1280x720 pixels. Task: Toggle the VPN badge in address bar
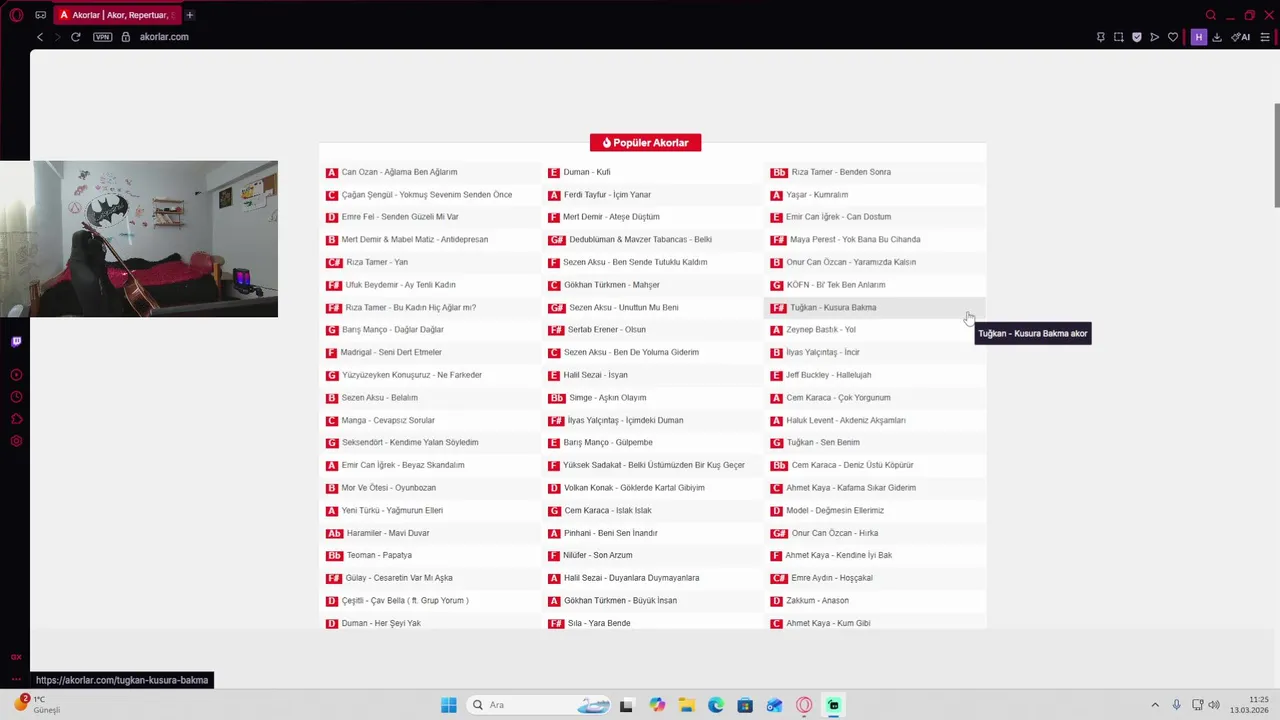pos(102,37)
